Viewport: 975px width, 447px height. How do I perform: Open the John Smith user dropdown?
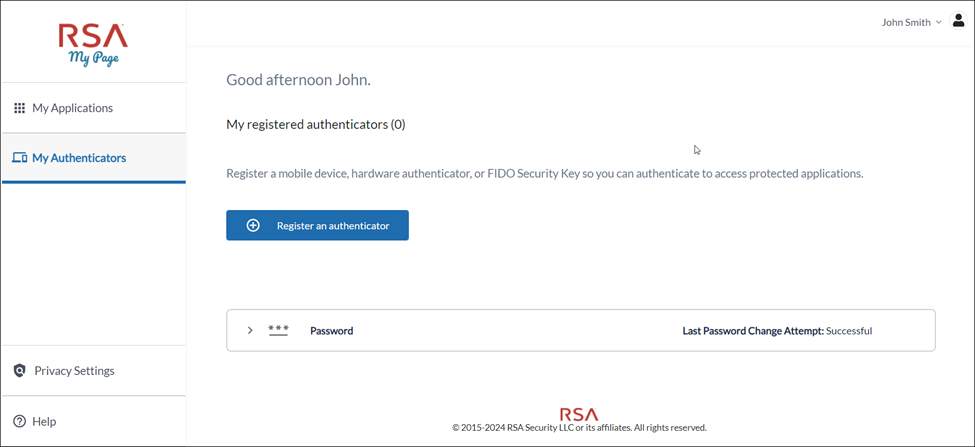pos(911,22)
